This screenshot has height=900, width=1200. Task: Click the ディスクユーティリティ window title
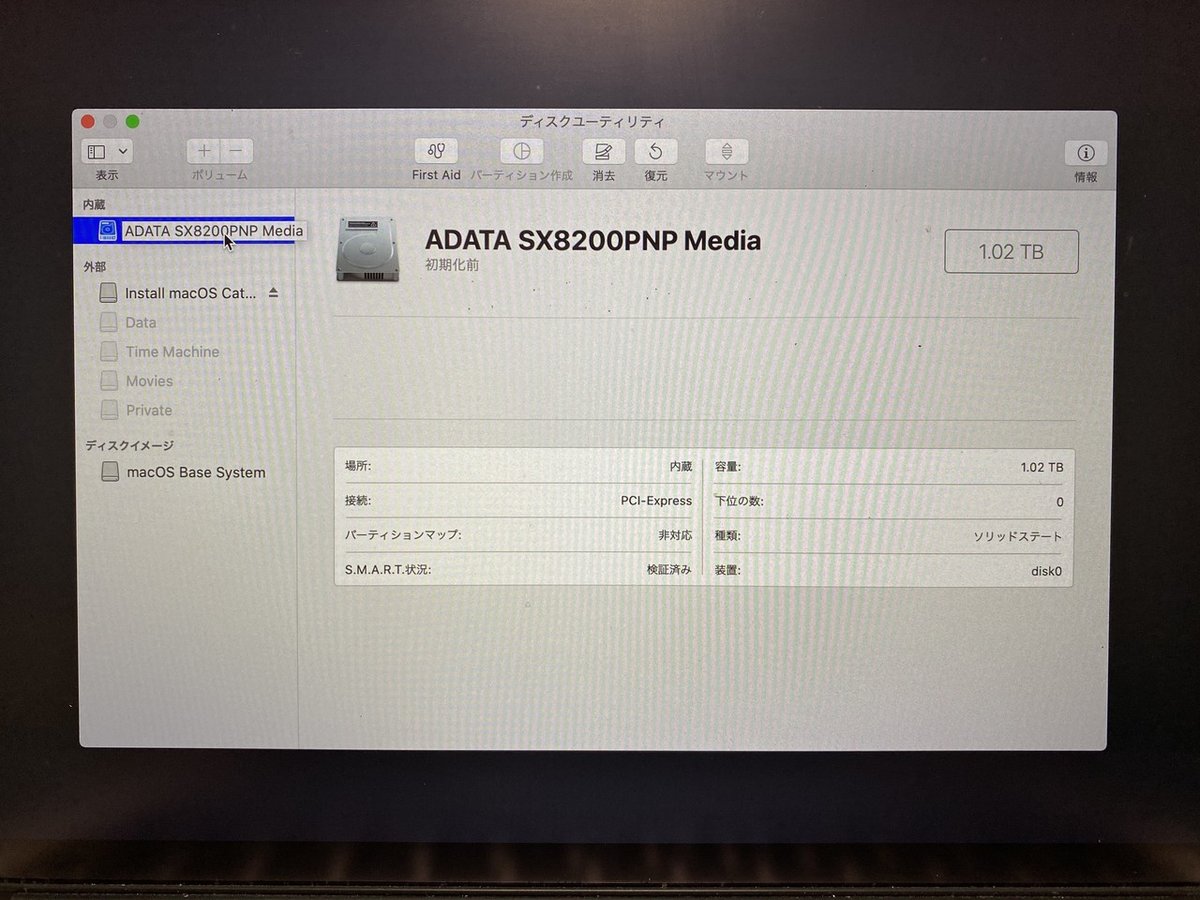592,121
